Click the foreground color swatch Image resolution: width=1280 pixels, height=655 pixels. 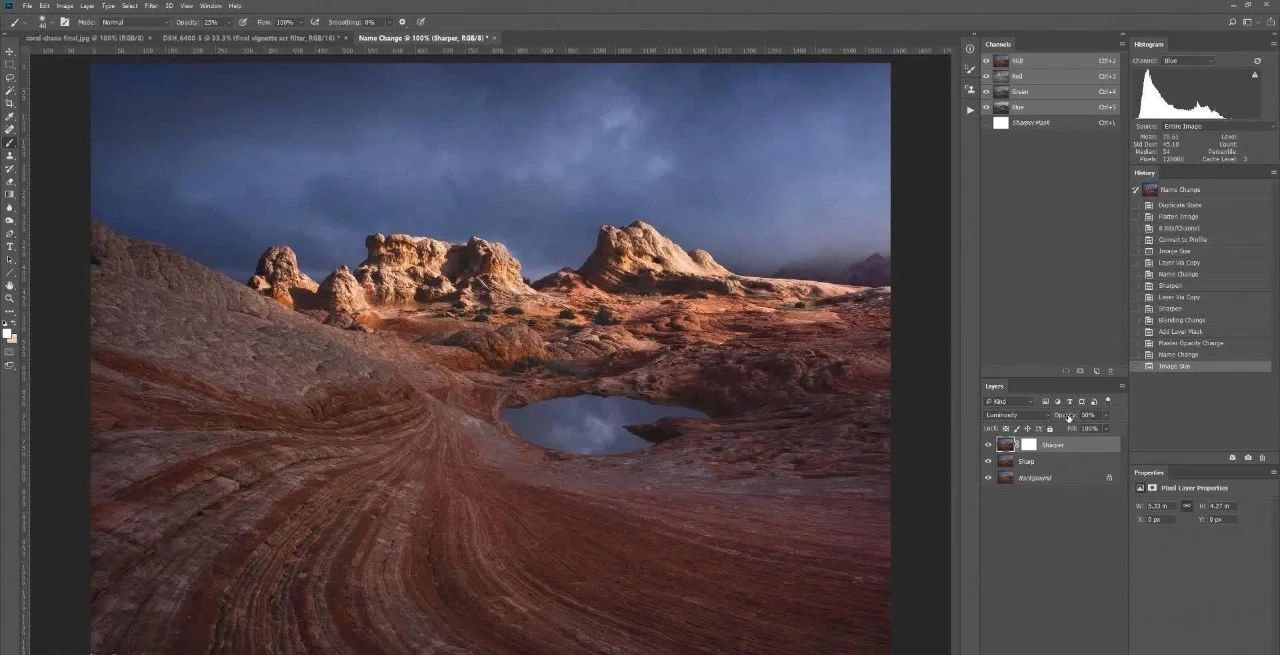point(8,332)
